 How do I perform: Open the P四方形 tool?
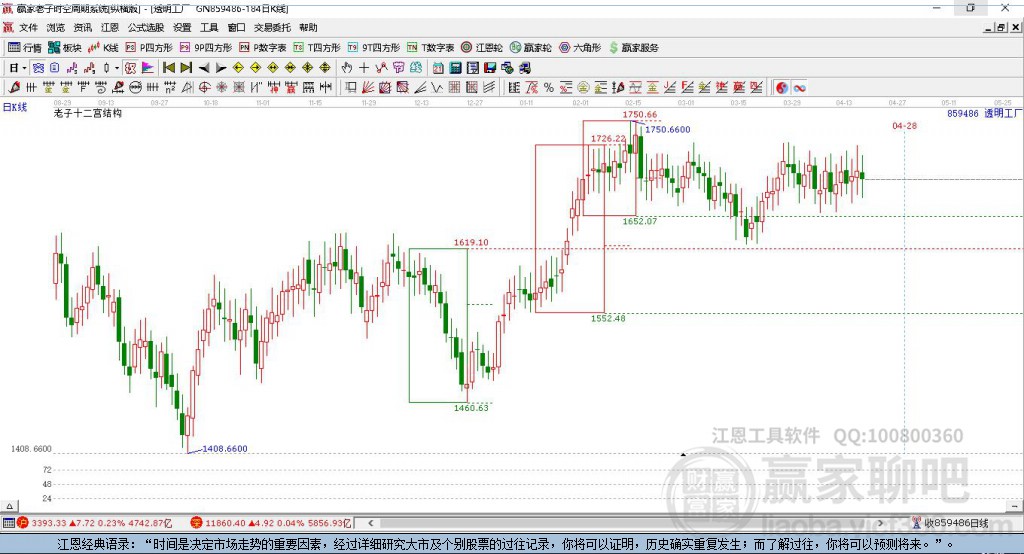click(x=149, y=48)
